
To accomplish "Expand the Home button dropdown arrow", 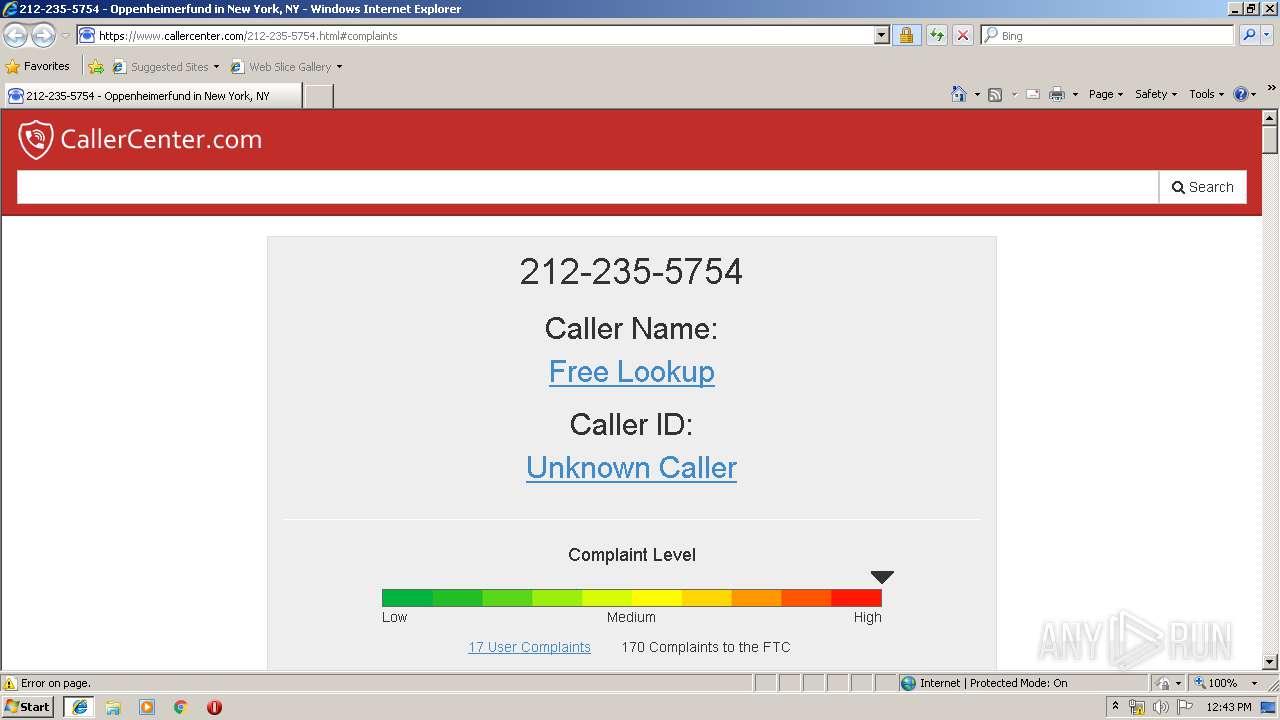I will click(977, 94).
